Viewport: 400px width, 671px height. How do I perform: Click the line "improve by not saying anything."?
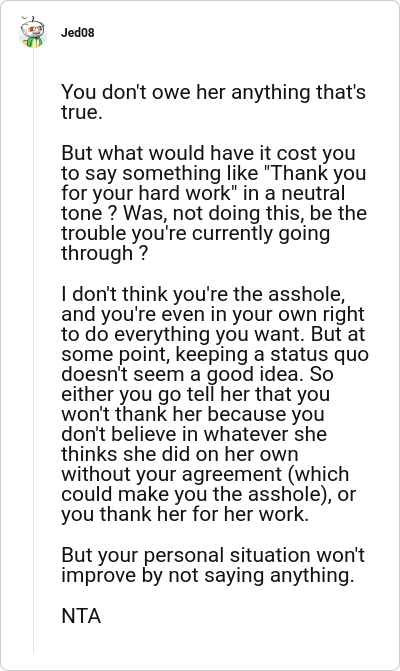tap(207, 575)
